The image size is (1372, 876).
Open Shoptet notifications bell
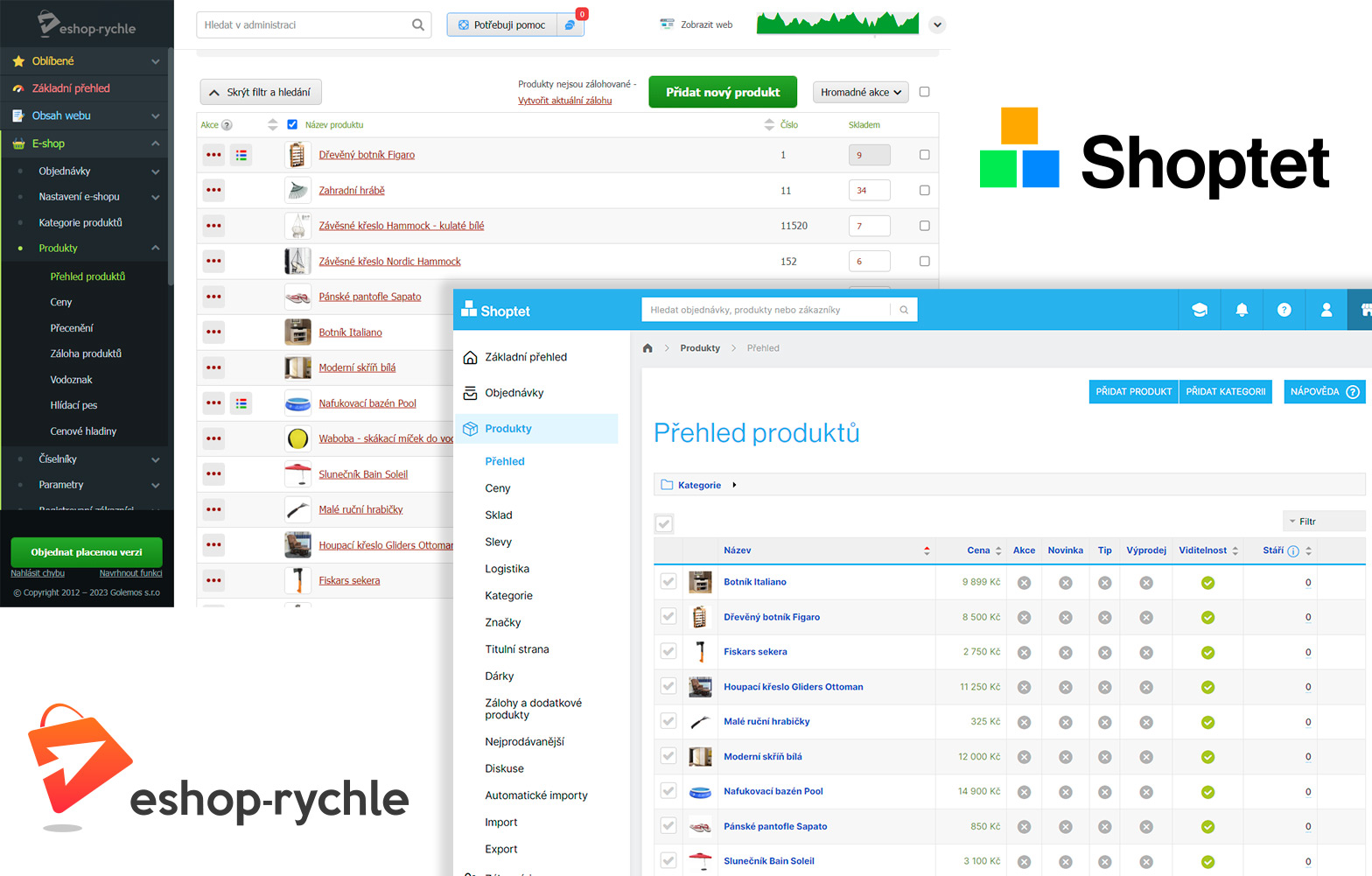point(1242,310)
